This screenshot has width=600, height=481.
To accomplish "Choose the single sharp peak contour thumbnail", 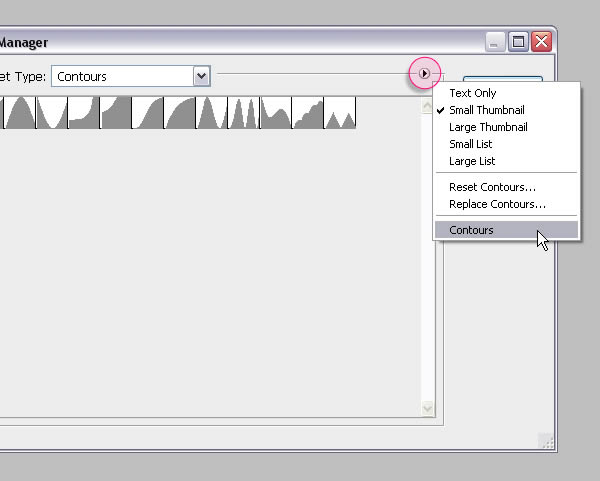I will tap(212, 113).
